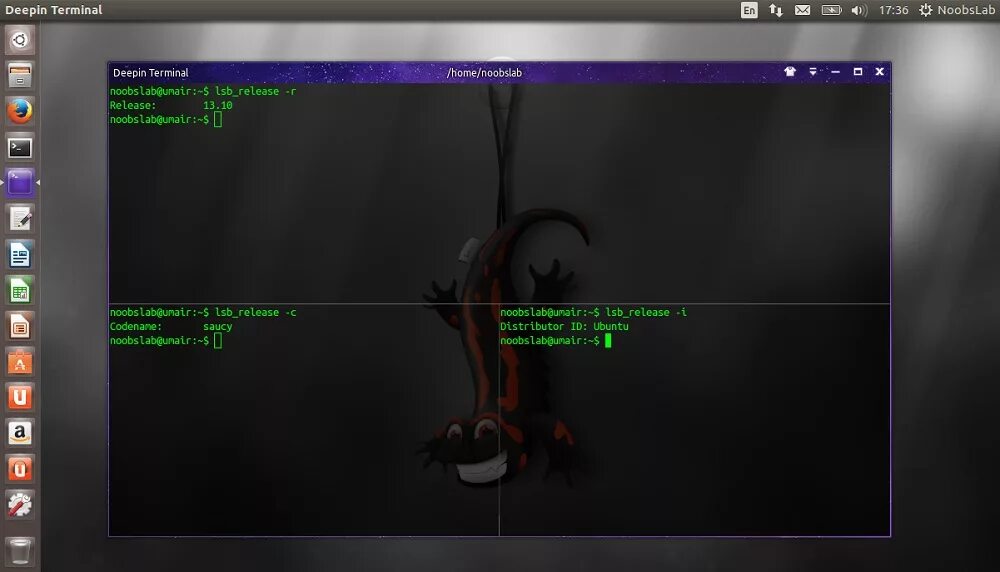Click the 17:36 clock in the panel
Viewport: 1000px width, 572px height.
893,10
